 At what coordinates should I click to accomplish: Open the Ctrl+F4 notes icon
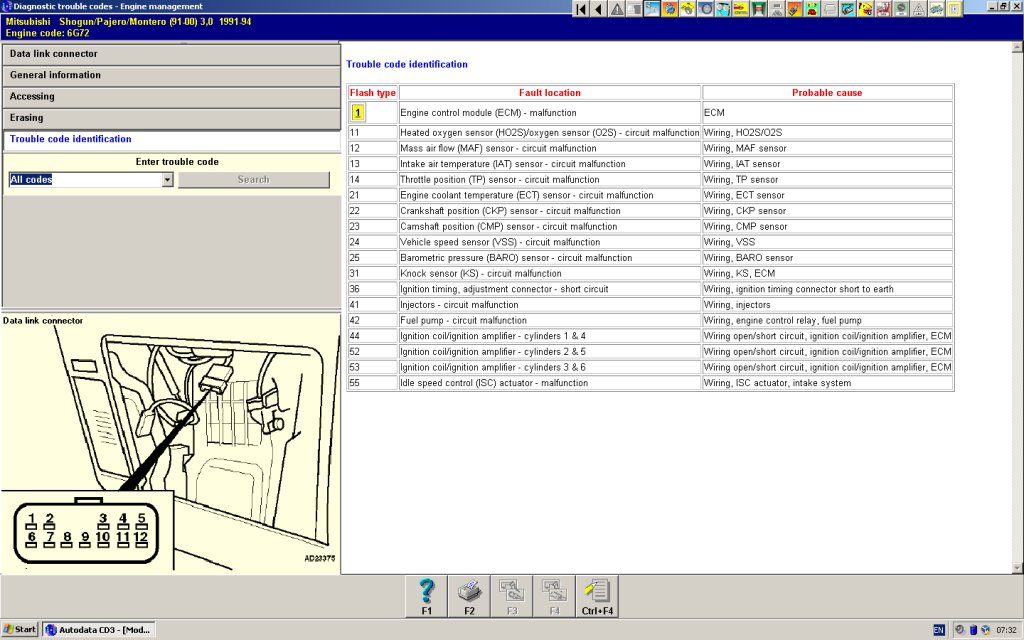(x=598, y=595)
